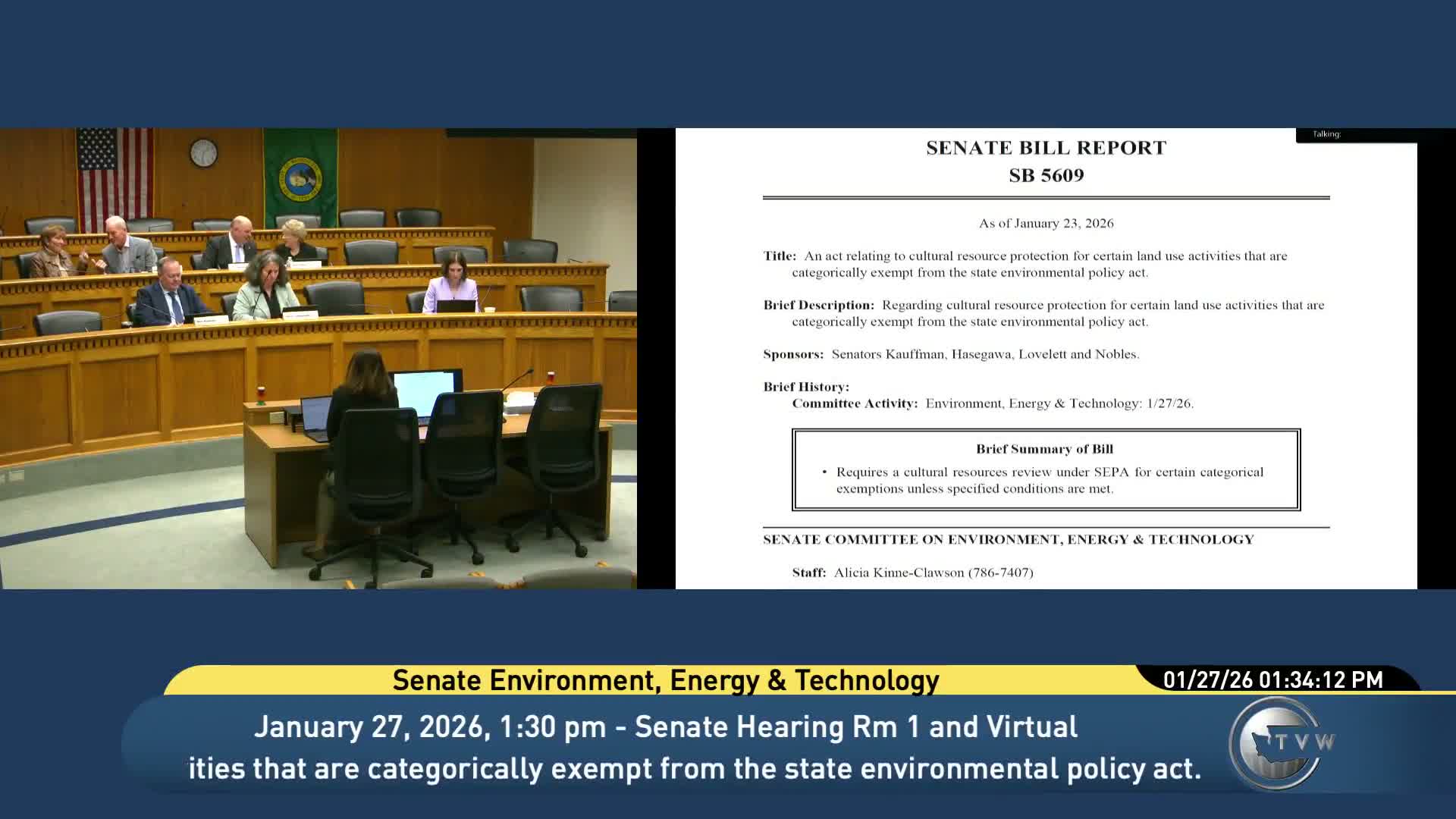Click the SB 5609 bill number
This screenshot has width=1456, height=819.
point(1046,176)
